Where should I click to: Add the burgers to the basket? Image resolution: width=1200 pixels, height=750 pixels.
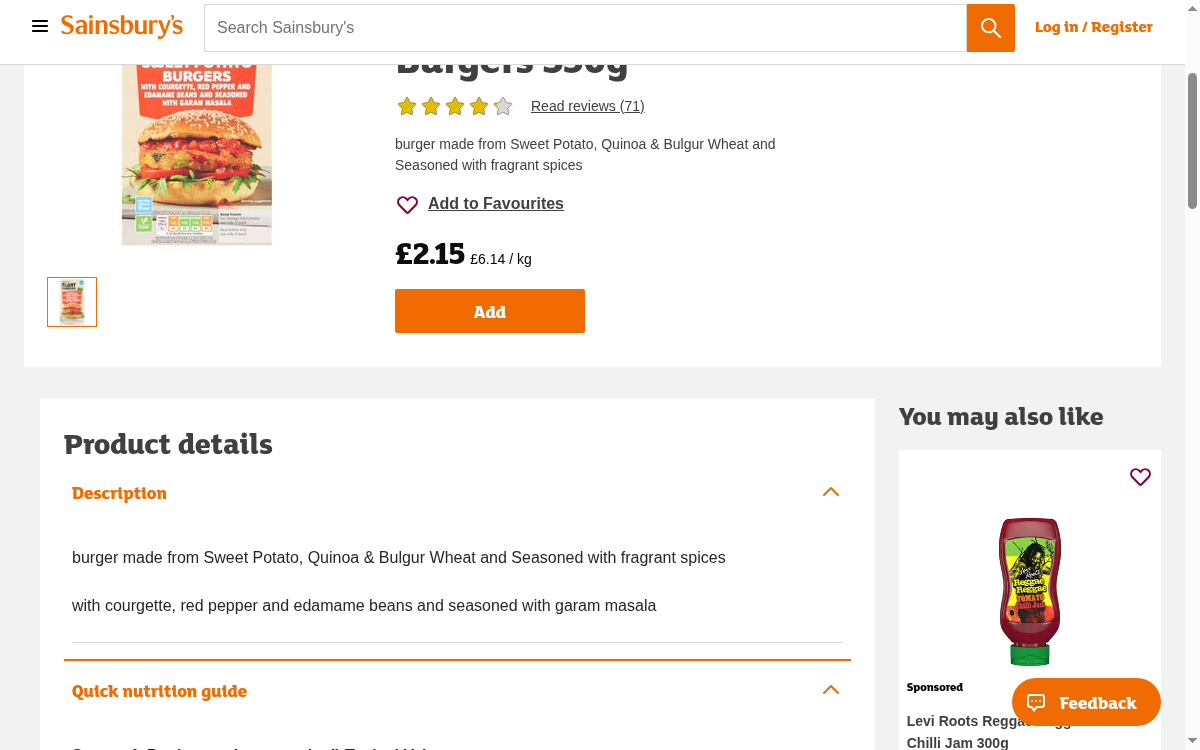[x=490, y=311]
